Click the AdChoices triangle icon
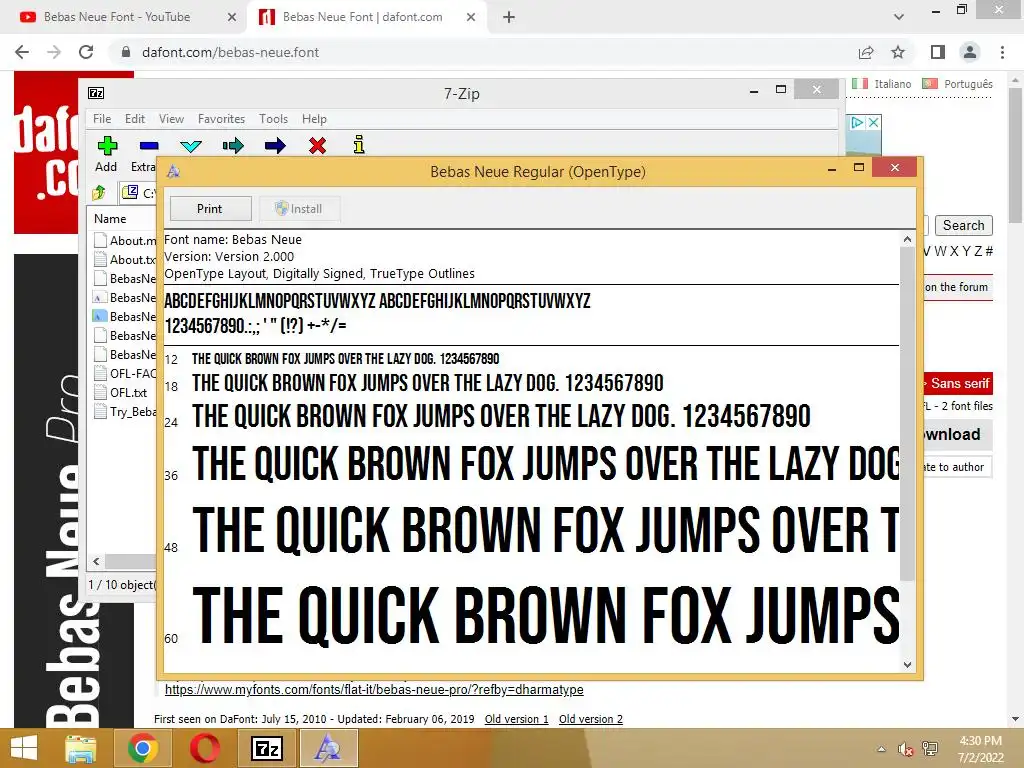This screenshot has width=1024, height=768. [x=857, y=122]
